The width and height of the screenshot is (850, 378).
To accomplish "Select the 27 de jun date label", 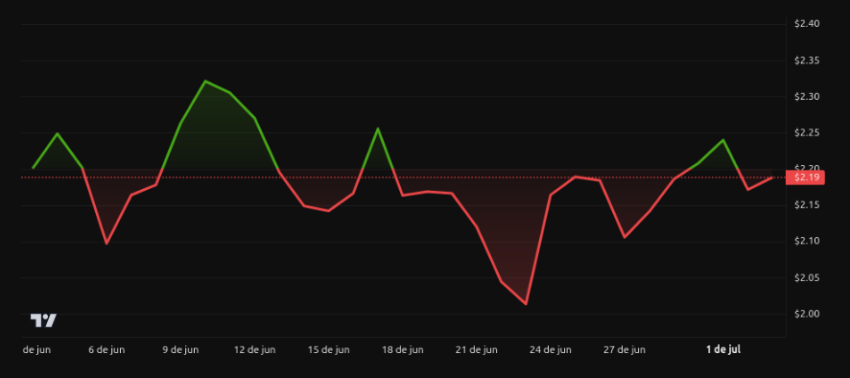I will point(624,350).
